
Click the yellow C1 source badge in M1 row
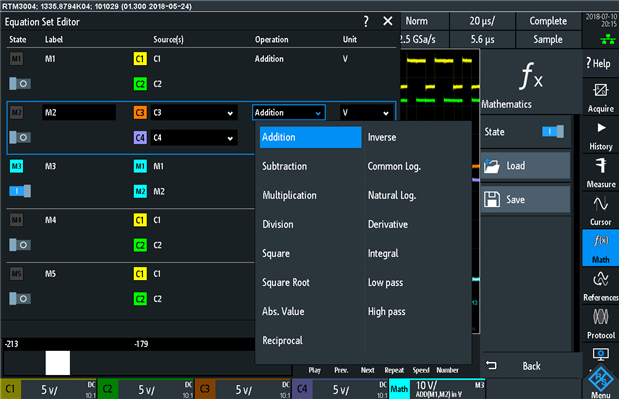click(140, 59)
